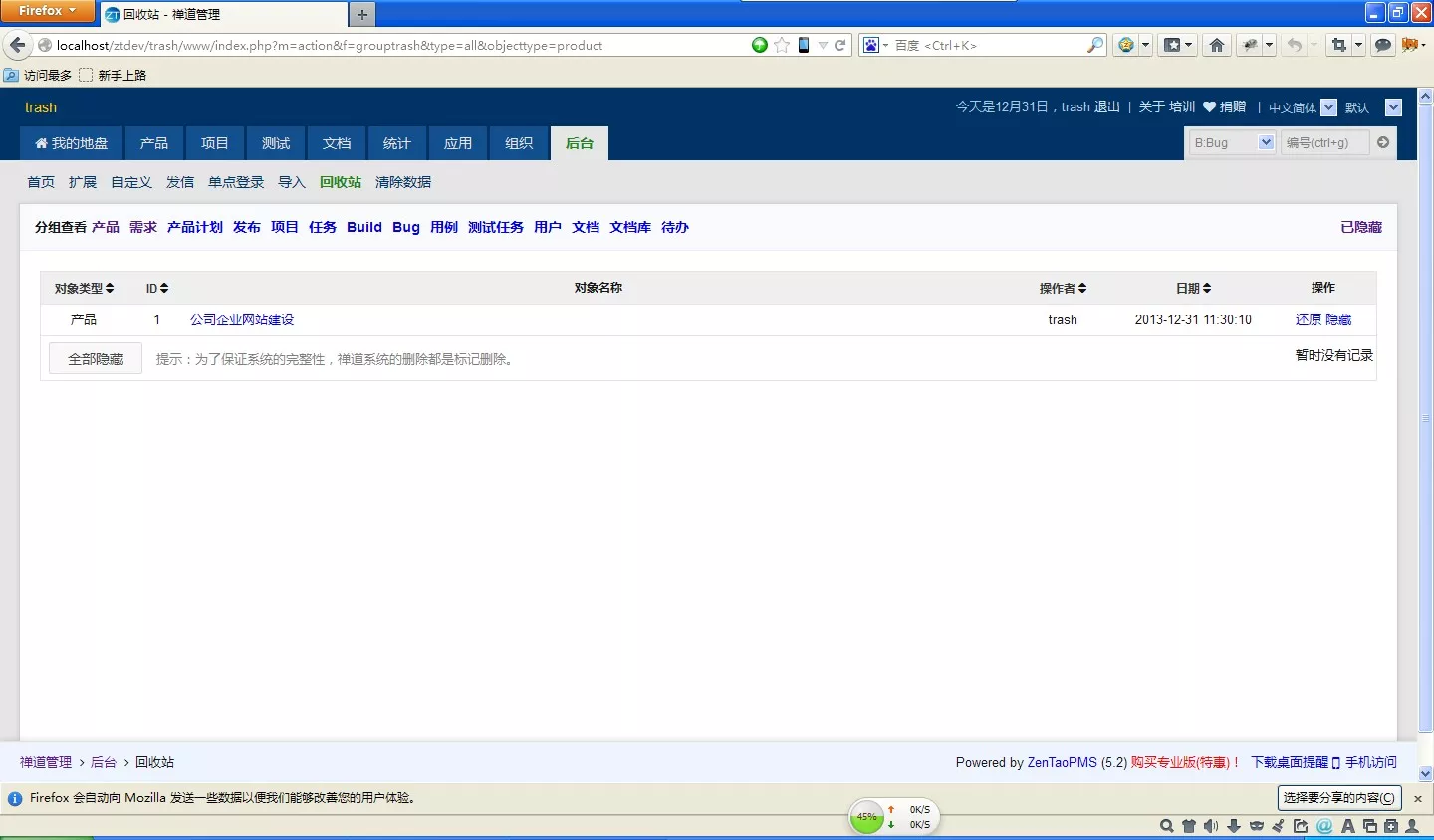The image size is (1434, 840).
Task: Open a new tab with the plus button
Action: (x=362, y=14)
